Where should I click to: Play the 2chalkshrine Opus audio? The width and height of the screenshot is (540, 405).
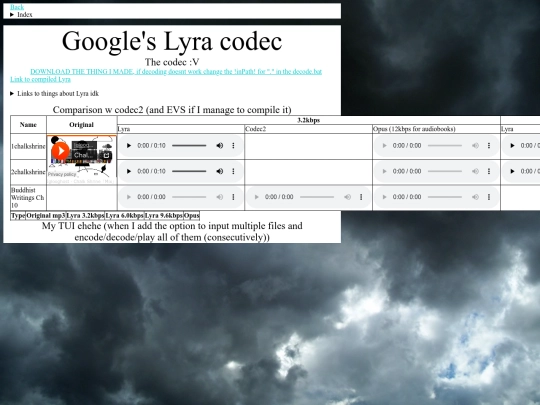(384, 171)
